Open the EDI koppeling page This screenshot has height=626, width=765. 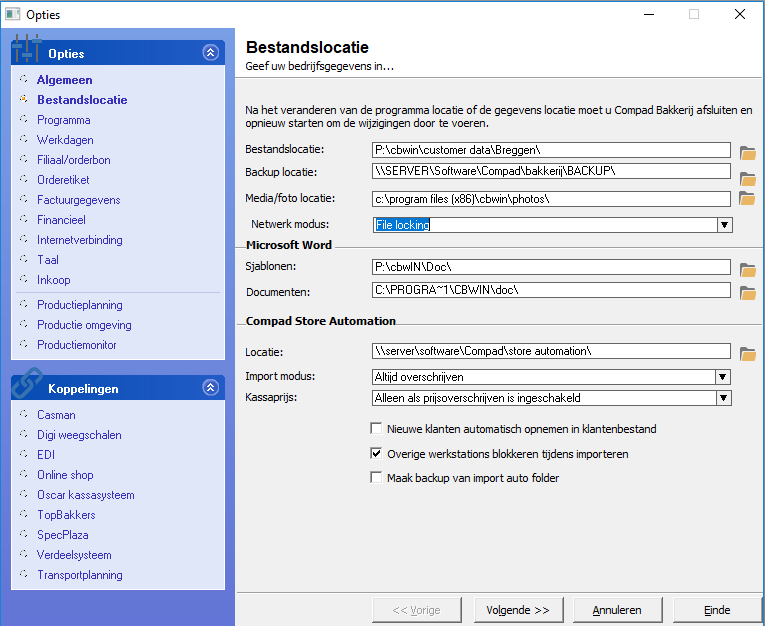coord(46,455)
